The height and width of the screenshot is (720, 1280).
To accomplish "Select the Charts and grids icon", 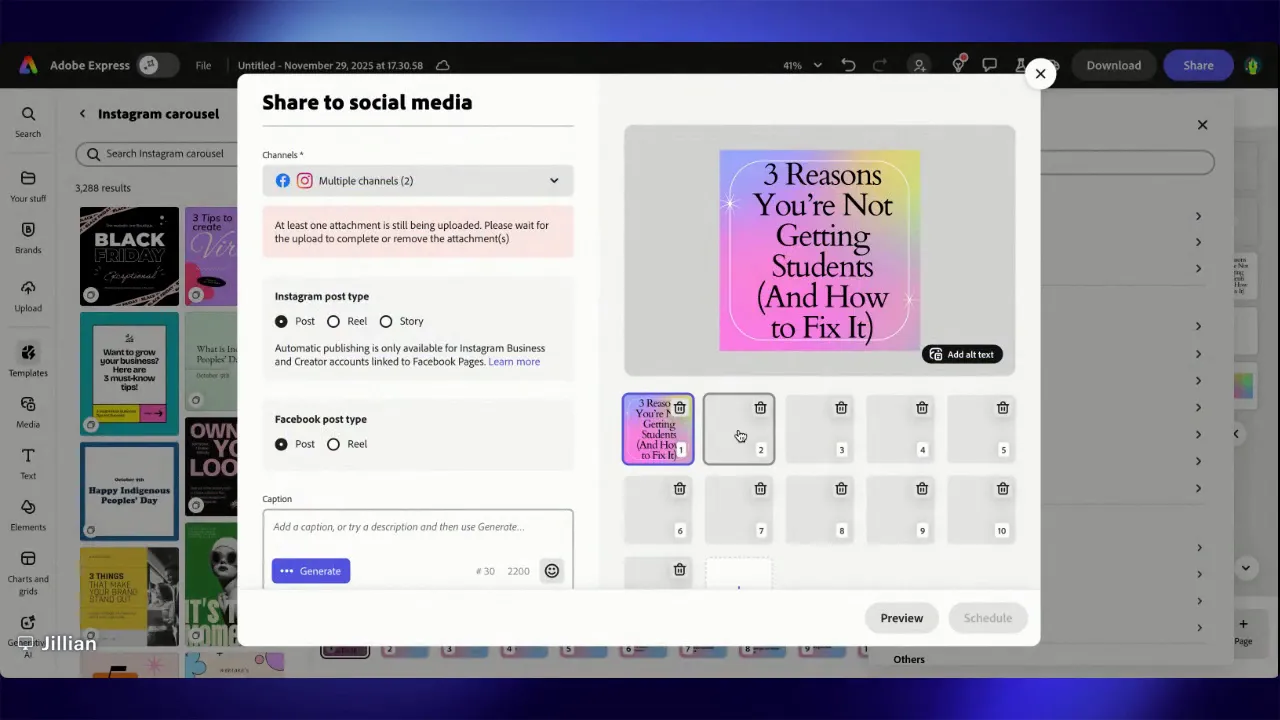I will (x=27, y=566).
